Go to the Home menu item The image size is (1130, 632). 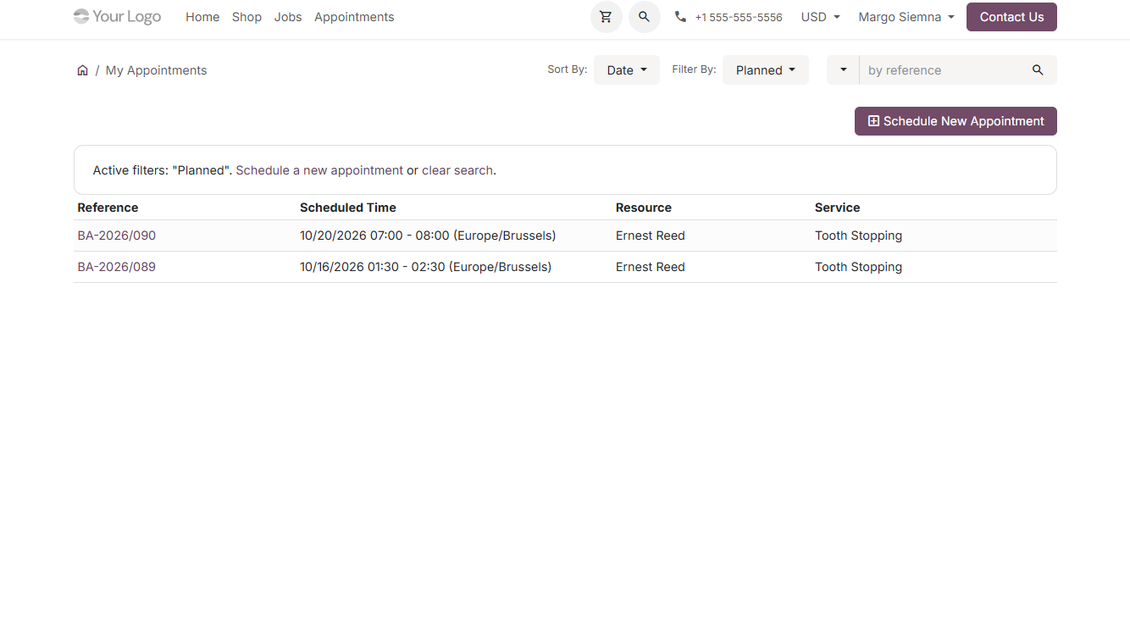pos(203,17)
